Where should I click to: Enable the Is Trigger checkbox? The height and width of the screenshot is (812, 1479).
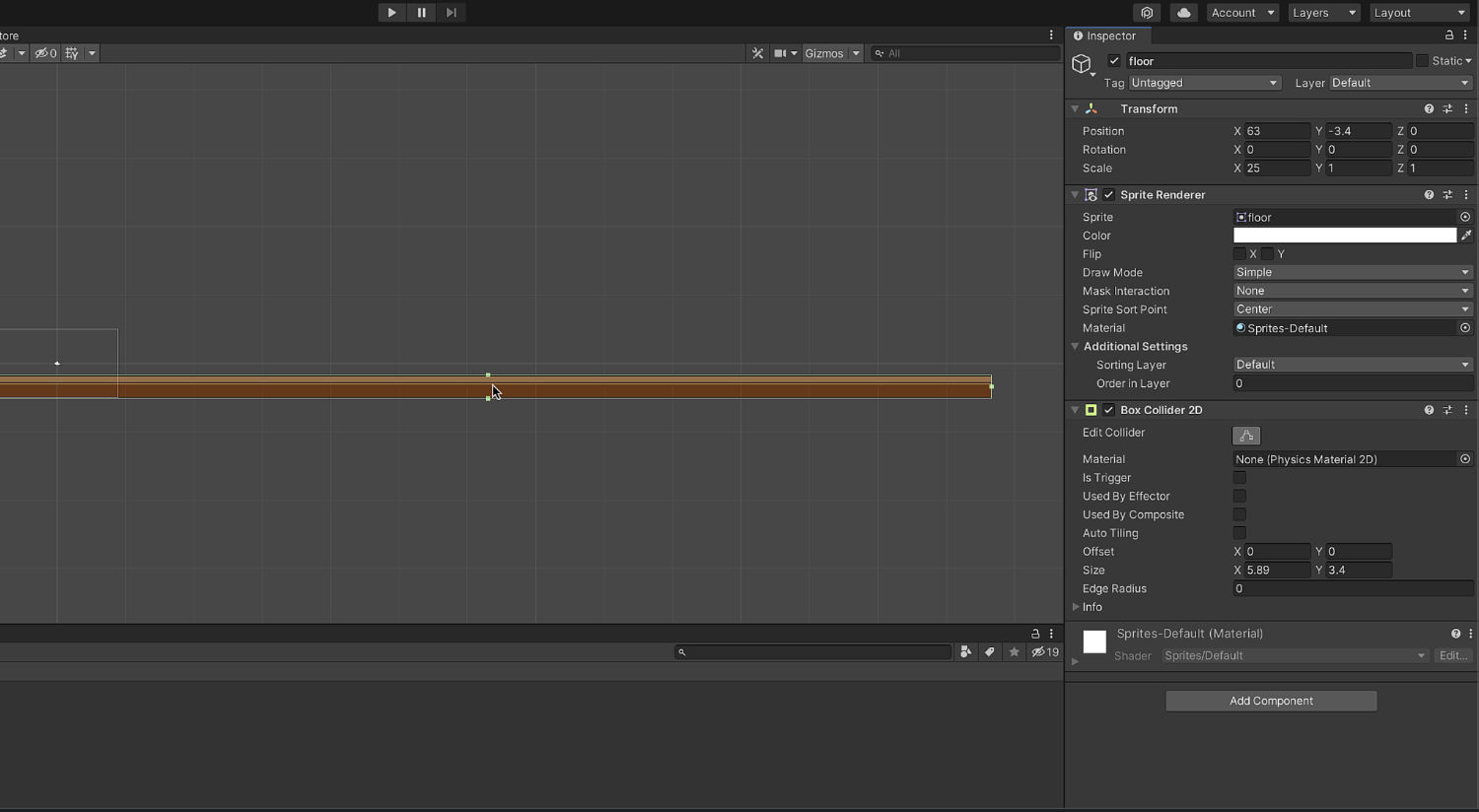1239,478
